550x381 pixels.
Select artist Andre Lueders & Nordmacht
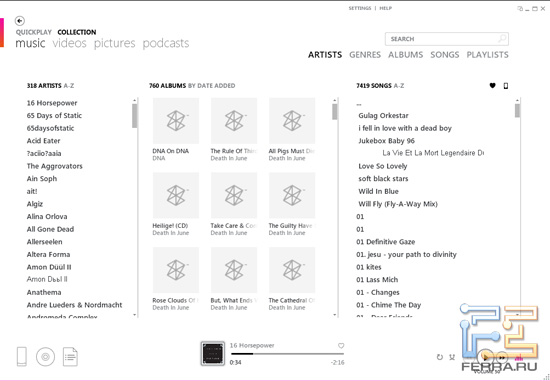click(75, 305)
